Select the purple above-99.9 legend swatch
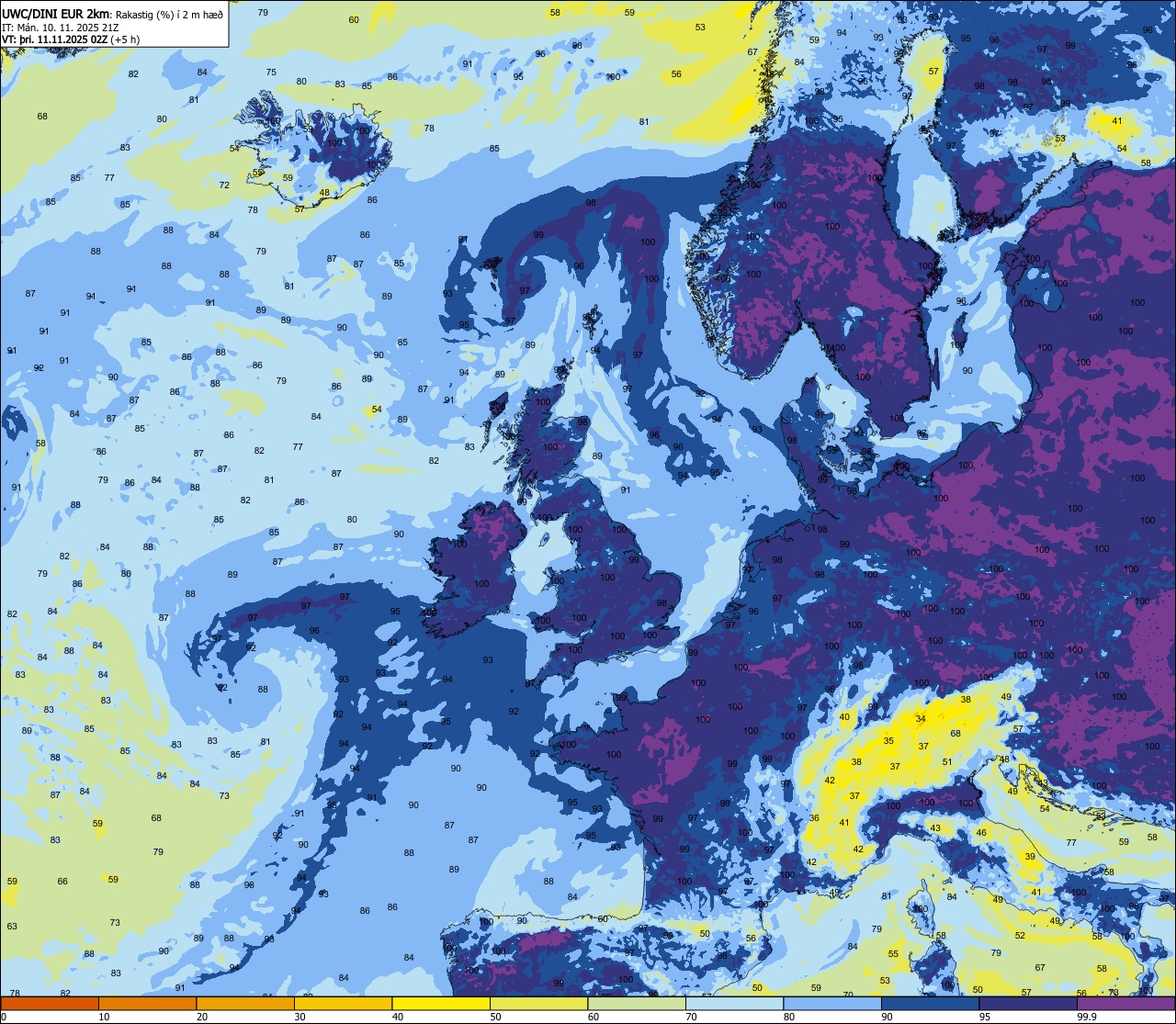The height and width of the screenshot is (1024, 1176). [1126, 1003]
